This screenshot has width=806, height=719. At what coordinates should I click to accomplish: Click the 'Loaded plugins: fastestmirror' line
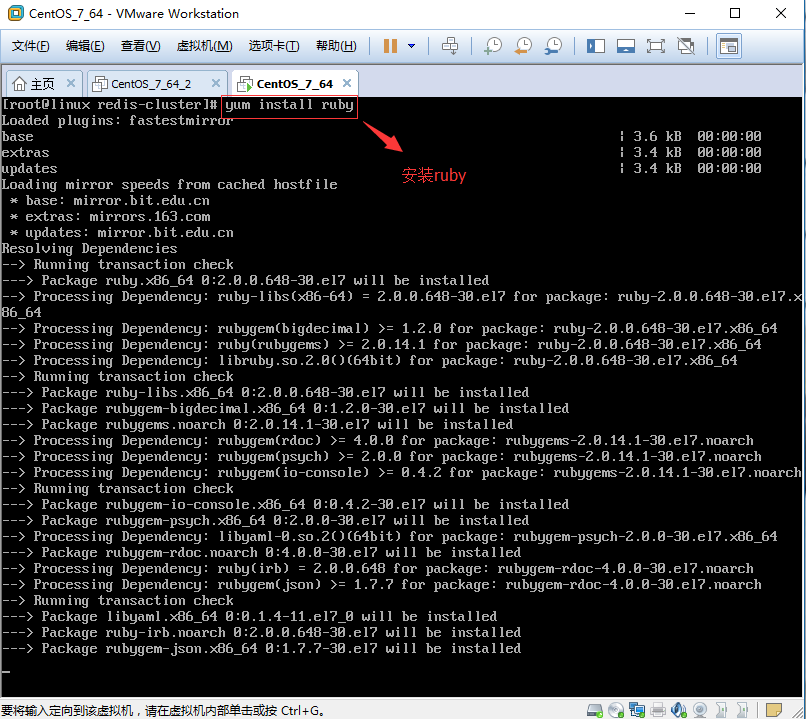pyautogui.click(x=117, y=121)
